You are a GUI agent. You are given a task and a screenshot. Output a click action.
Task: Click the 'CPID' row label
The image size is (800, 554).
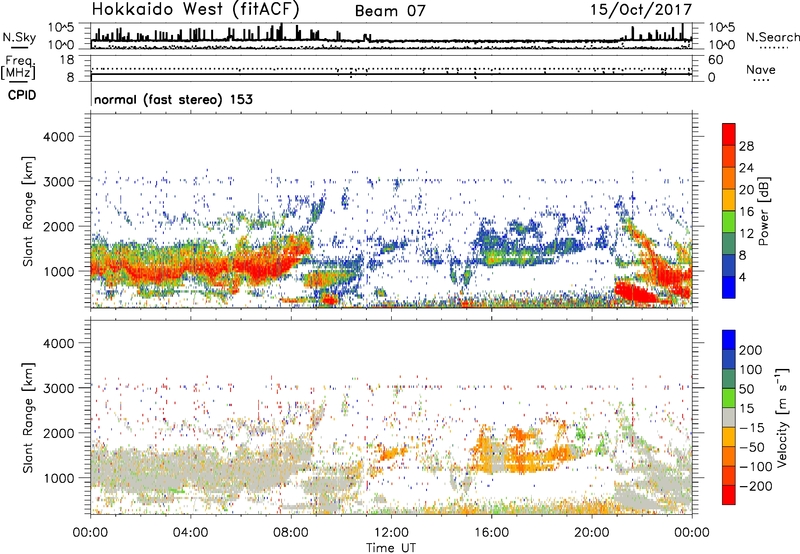[x=22, y=95]
